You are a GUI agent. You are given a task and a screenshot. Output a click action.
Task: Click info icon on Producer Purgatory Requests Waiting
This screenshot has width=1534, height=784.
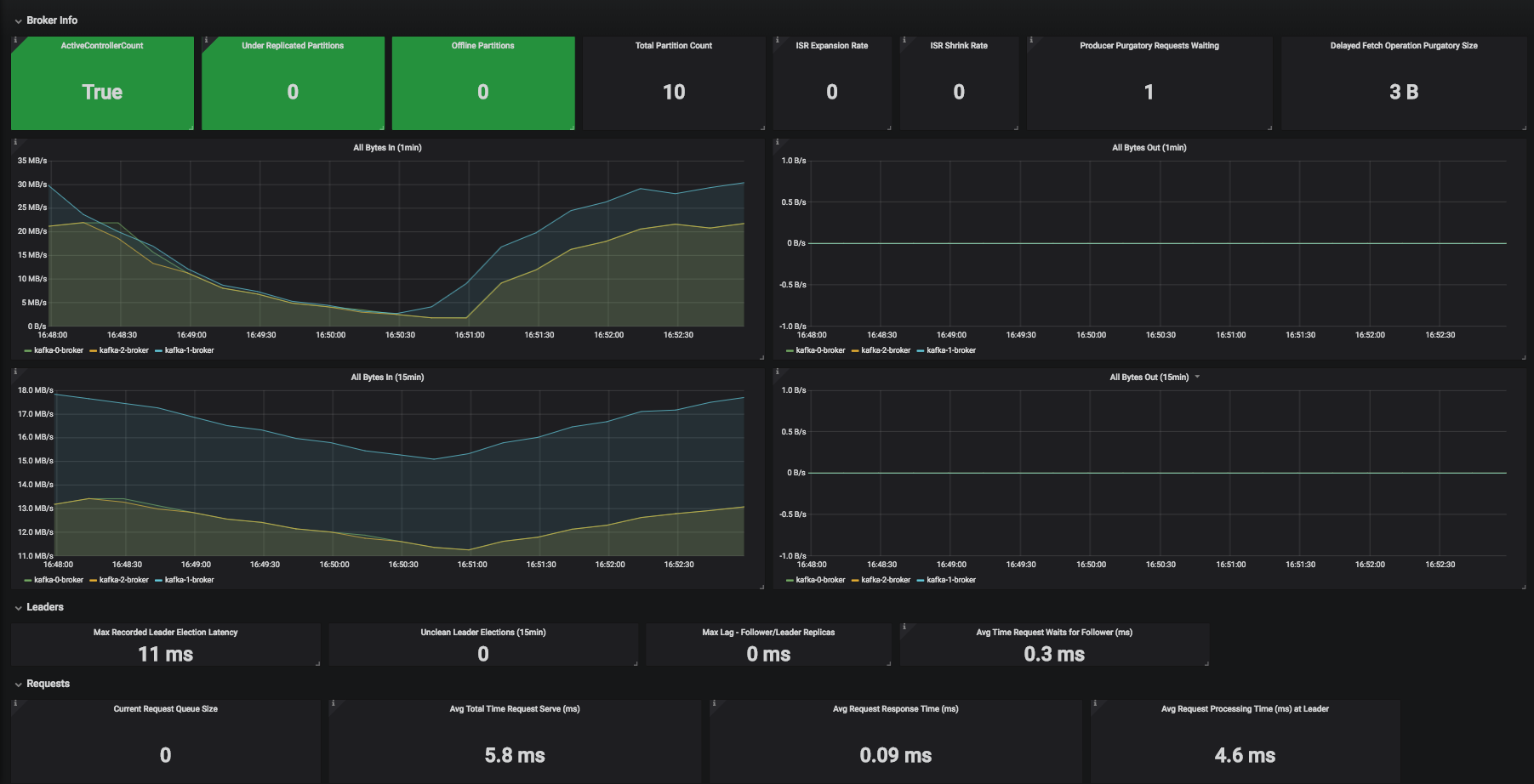click(x=1031, y=40)
